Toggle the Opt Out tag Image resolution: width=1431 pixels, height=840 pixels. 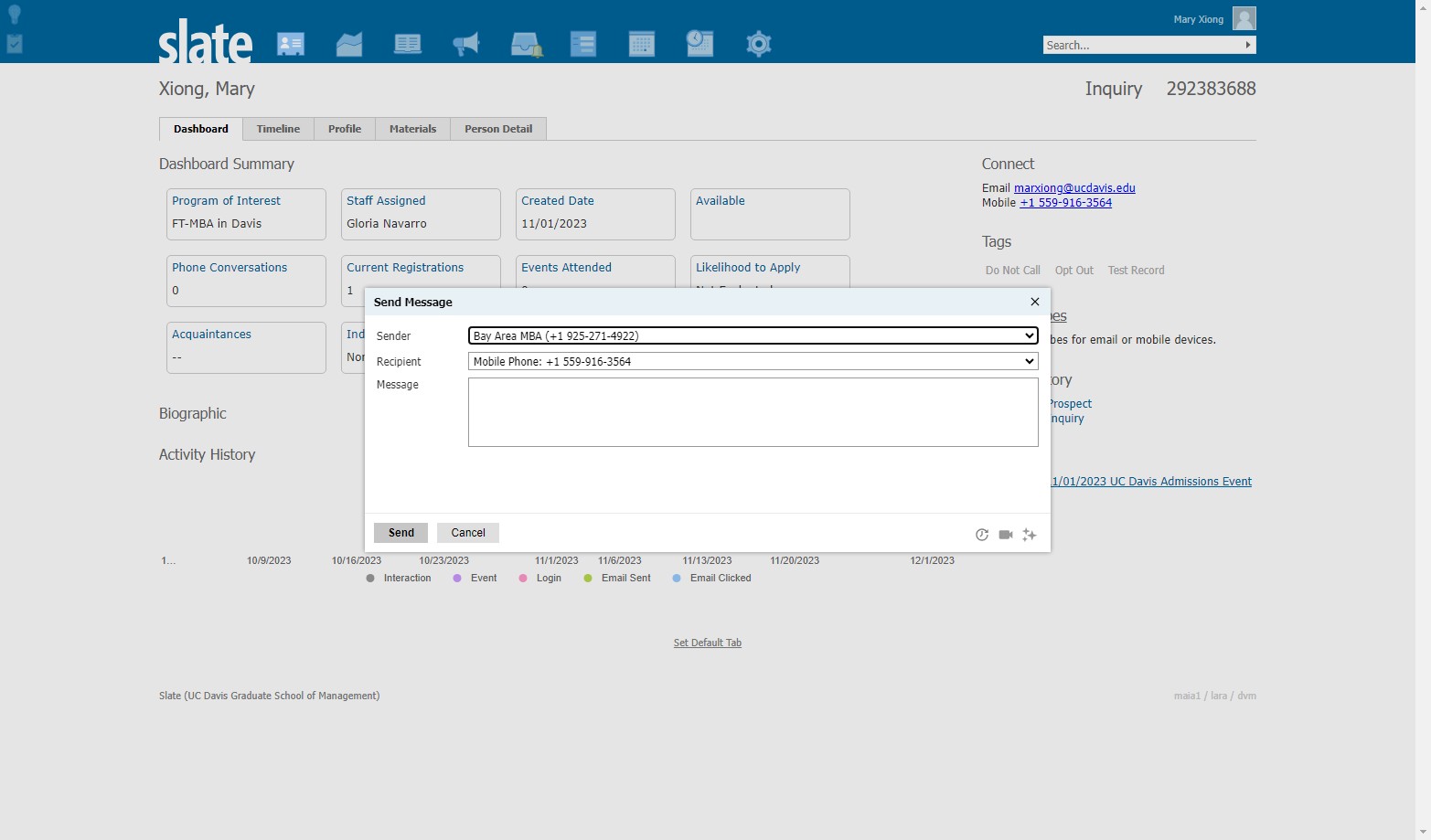(x=1074, y=271)
